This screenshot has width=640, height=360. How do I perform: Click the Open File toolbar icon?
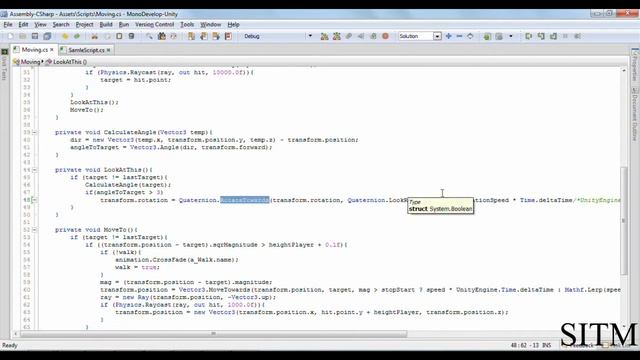pyautogui.click(x=22, y=36)
